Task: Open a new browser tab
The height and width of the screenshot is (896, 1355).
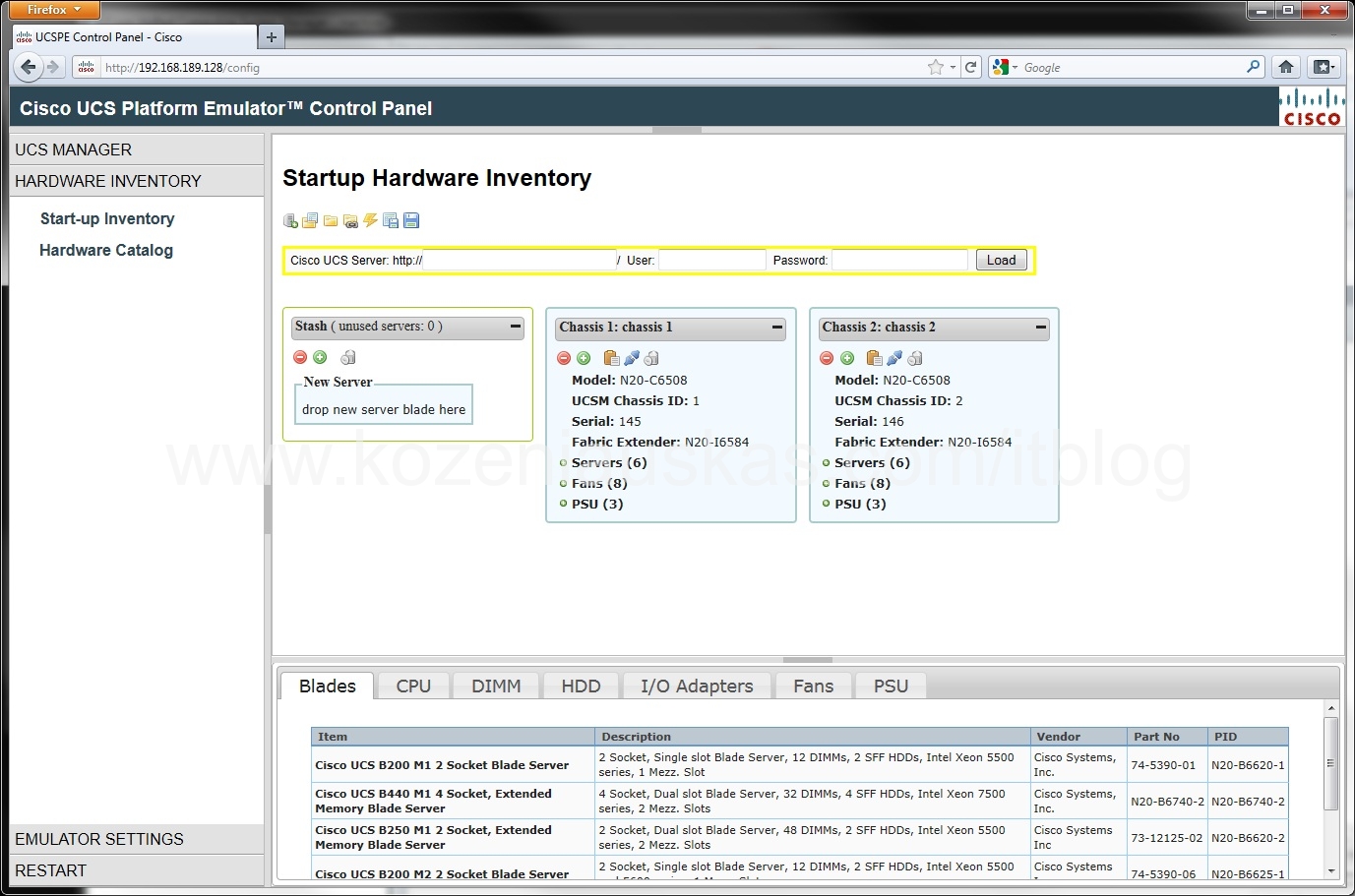Action: (x=272, y=37)
